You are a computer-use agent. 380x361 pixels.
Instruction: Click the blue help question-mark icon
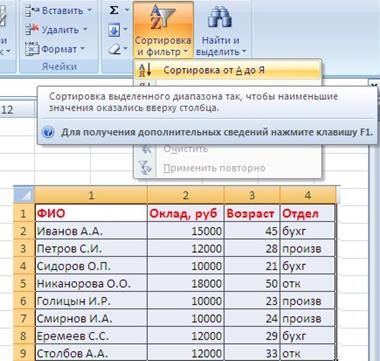click(48, 132)
